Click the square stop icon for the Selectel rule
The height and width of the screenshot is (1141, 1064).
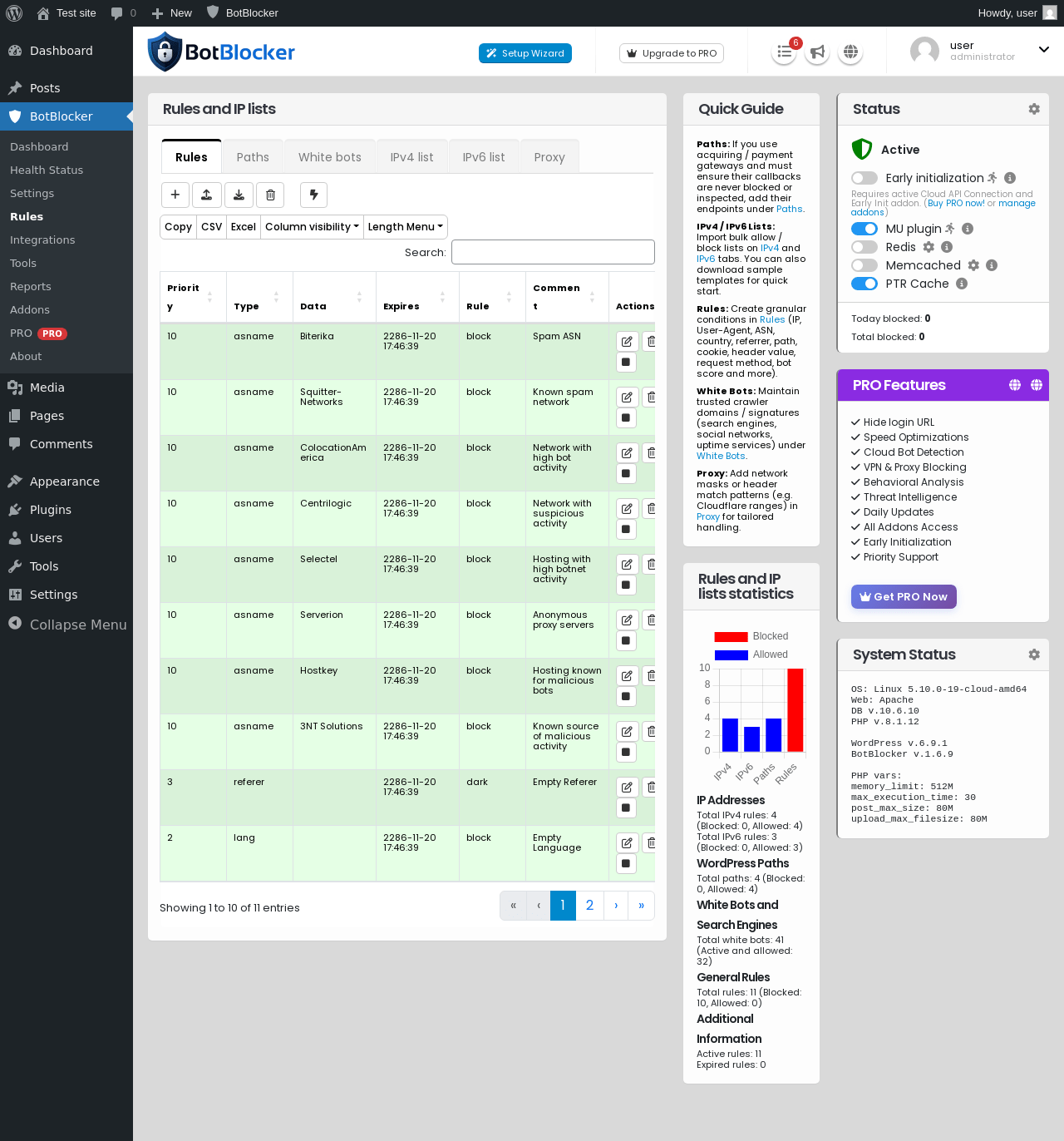tap(627, 585)
